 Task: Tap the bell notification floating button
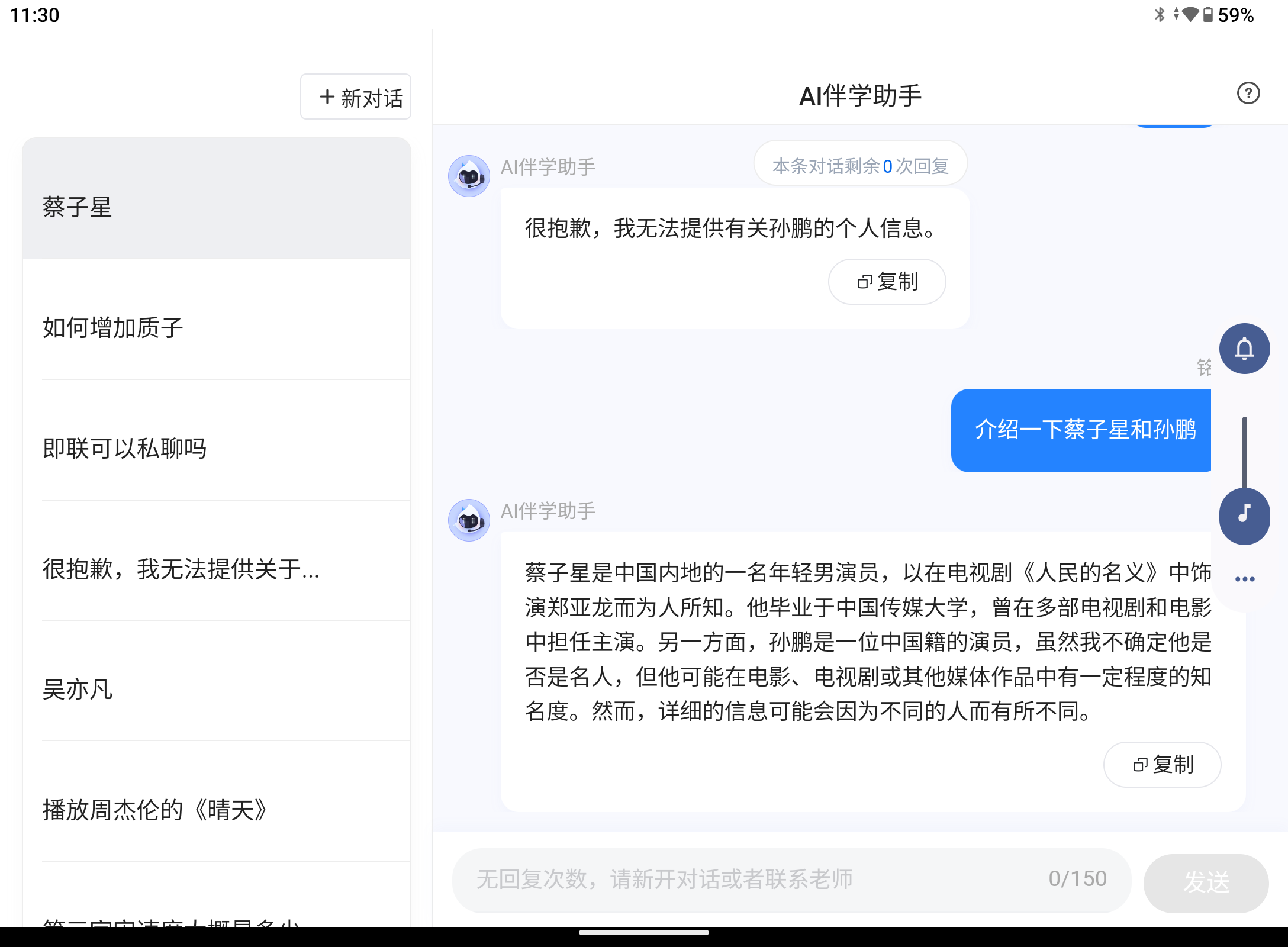[x=1244, y=349]
